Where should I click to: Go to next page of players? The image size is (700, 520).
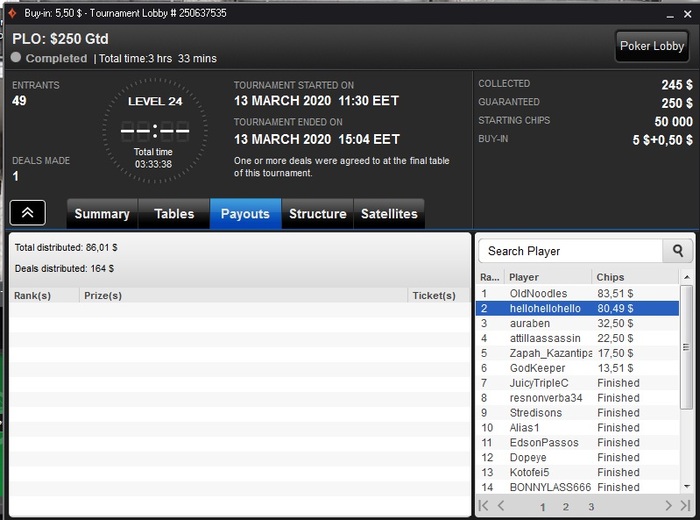click(668, 506)
